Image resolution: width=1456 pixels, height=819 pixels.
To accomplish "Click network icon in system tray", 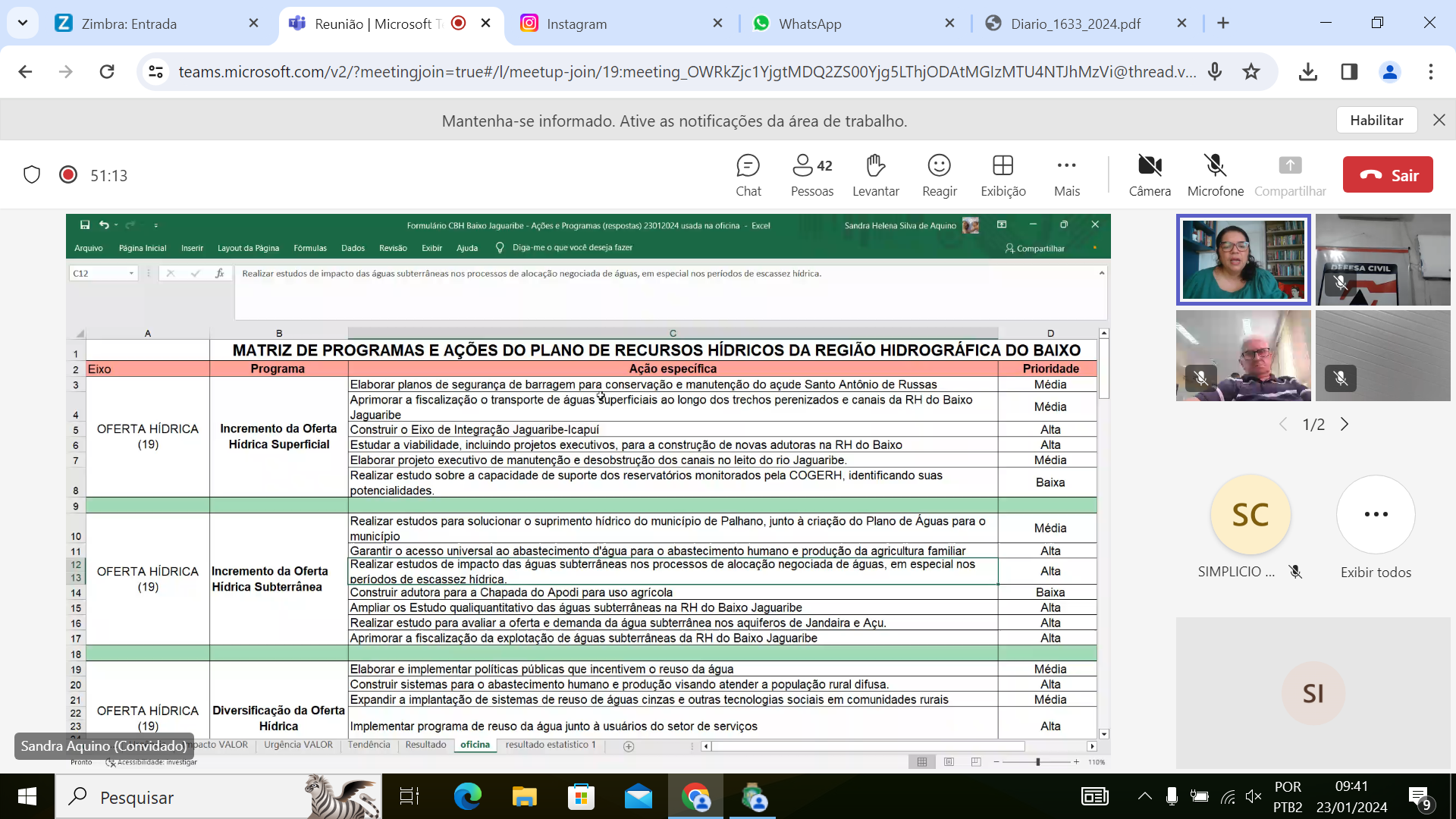I will [x=1228, y=796].
